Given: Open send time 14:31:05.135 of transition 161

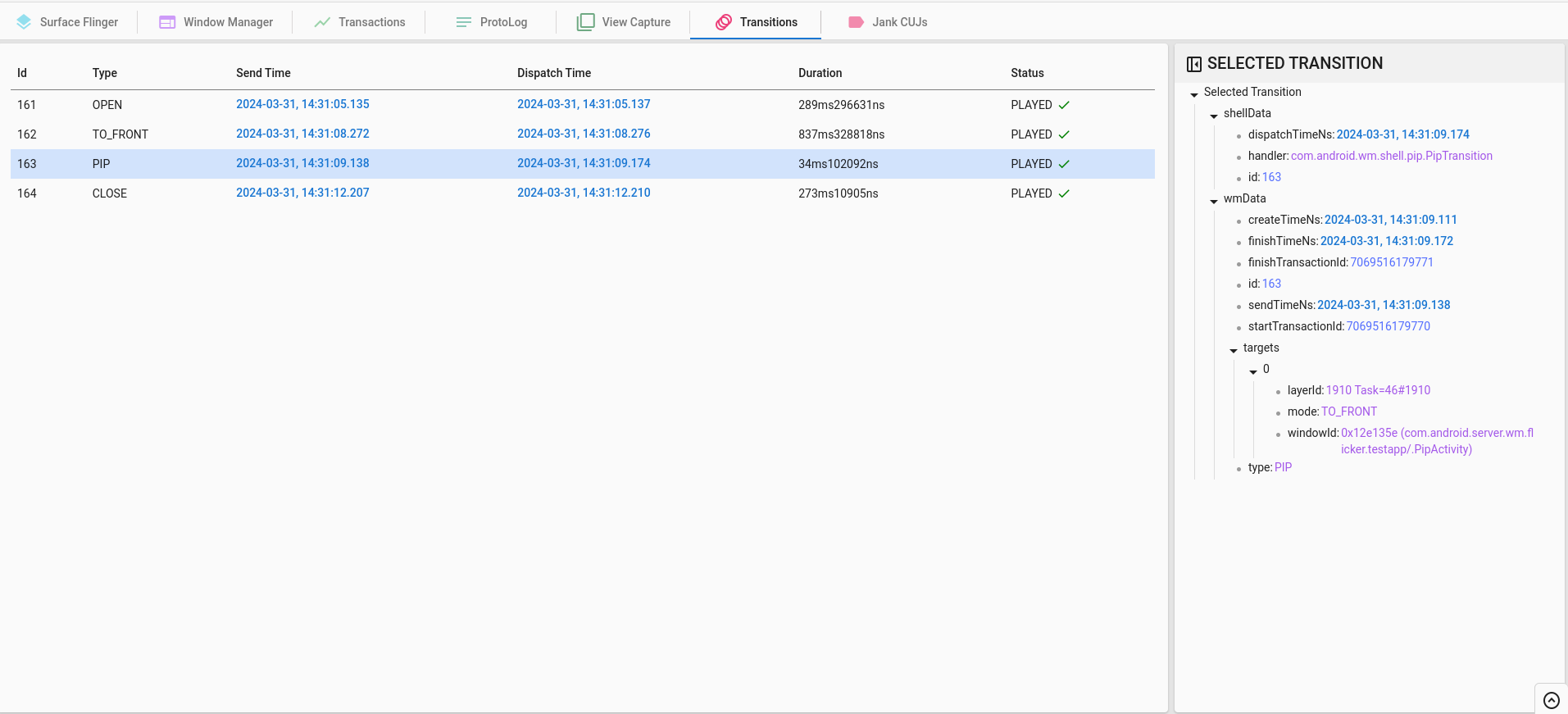Looking at the screenshot, I should tap(302, 104).
